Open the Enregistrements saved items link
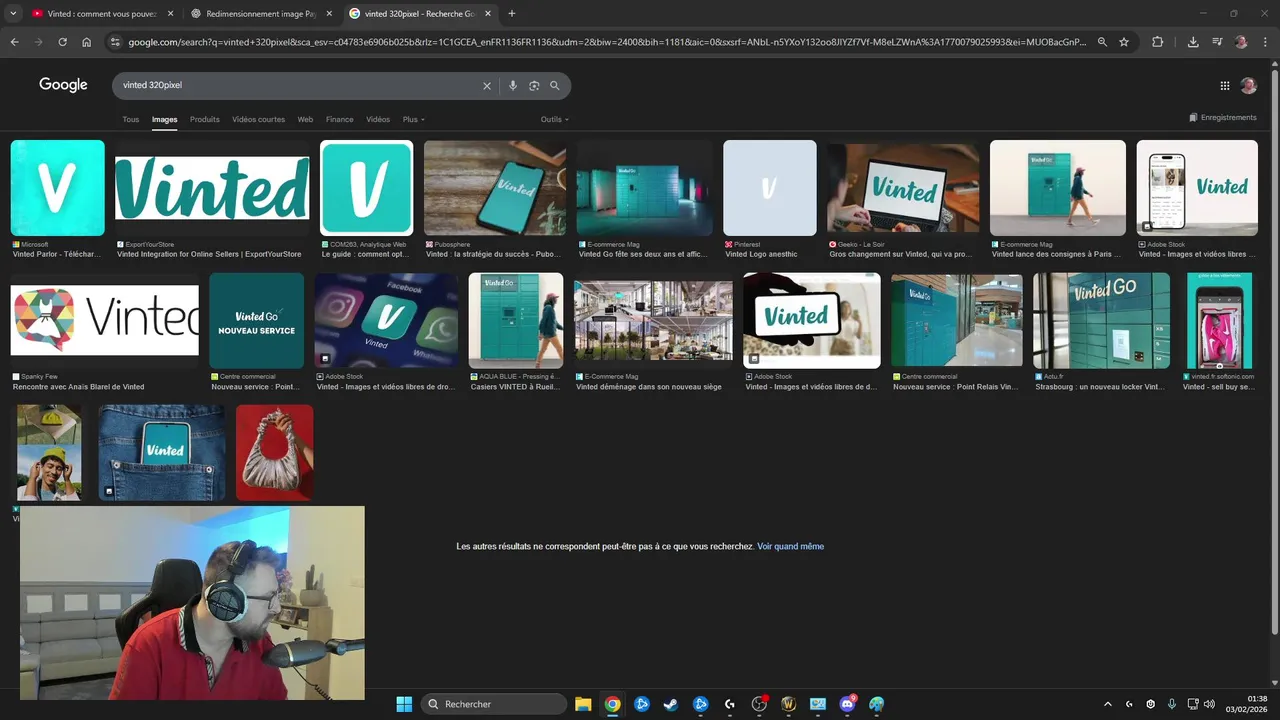This screenshot has width=1280, height=720. coord(1223,118)
